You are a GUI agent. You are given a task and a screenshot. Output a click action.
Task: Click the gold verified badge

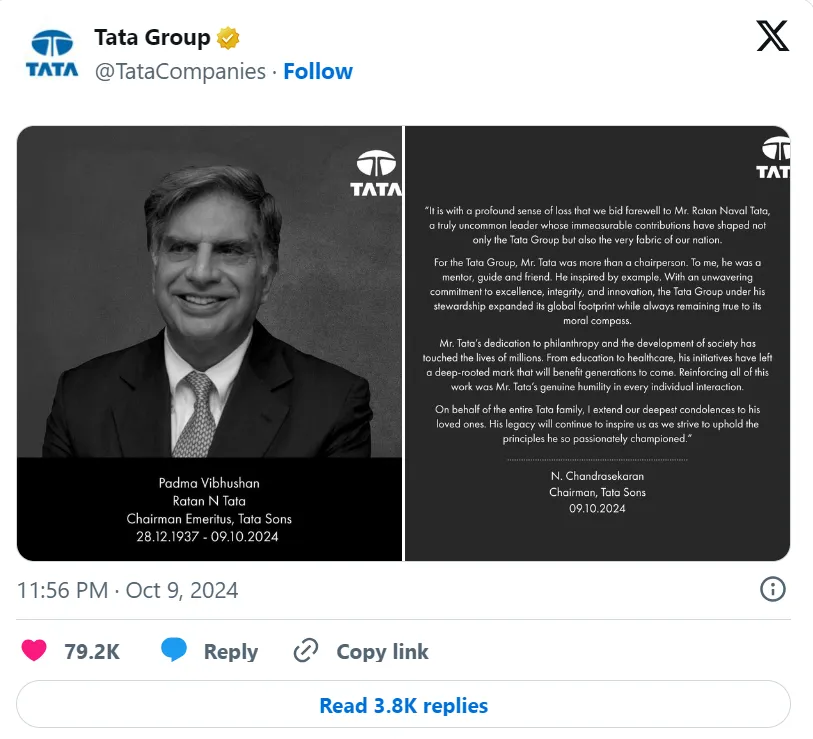(229, 39)
